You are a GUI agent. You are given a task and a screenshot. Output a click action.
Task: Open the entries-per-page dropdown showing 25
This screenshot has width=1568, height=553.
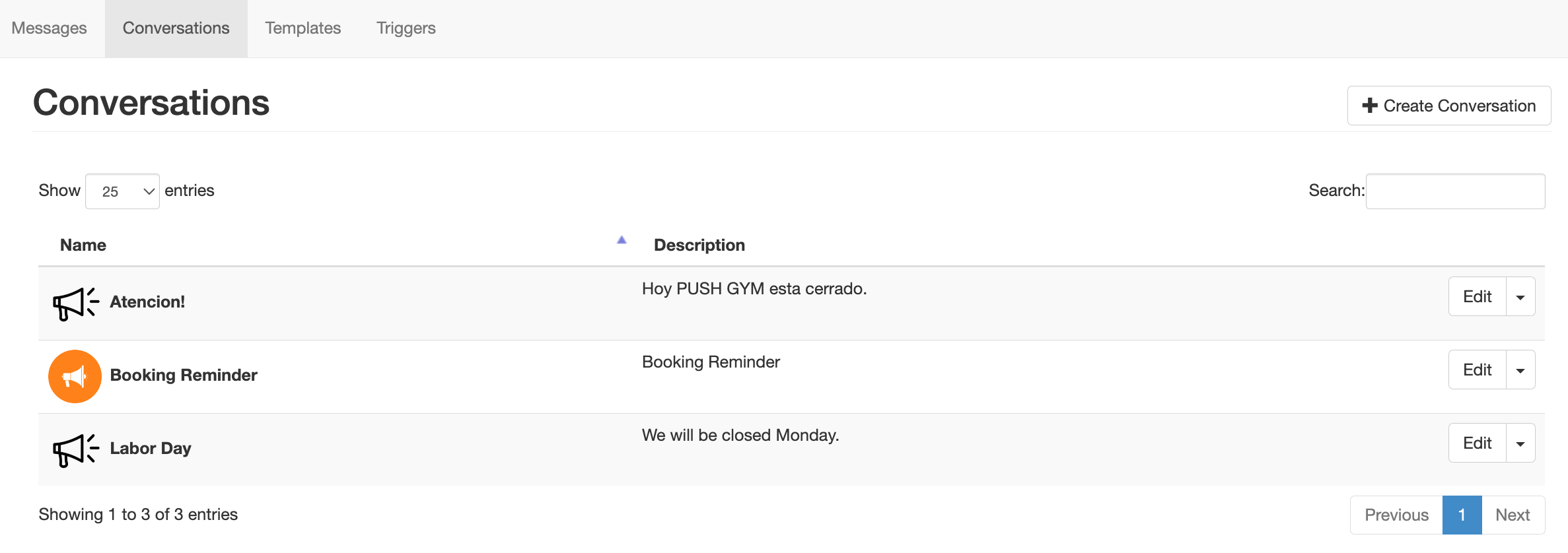click(x=122, y=191)
